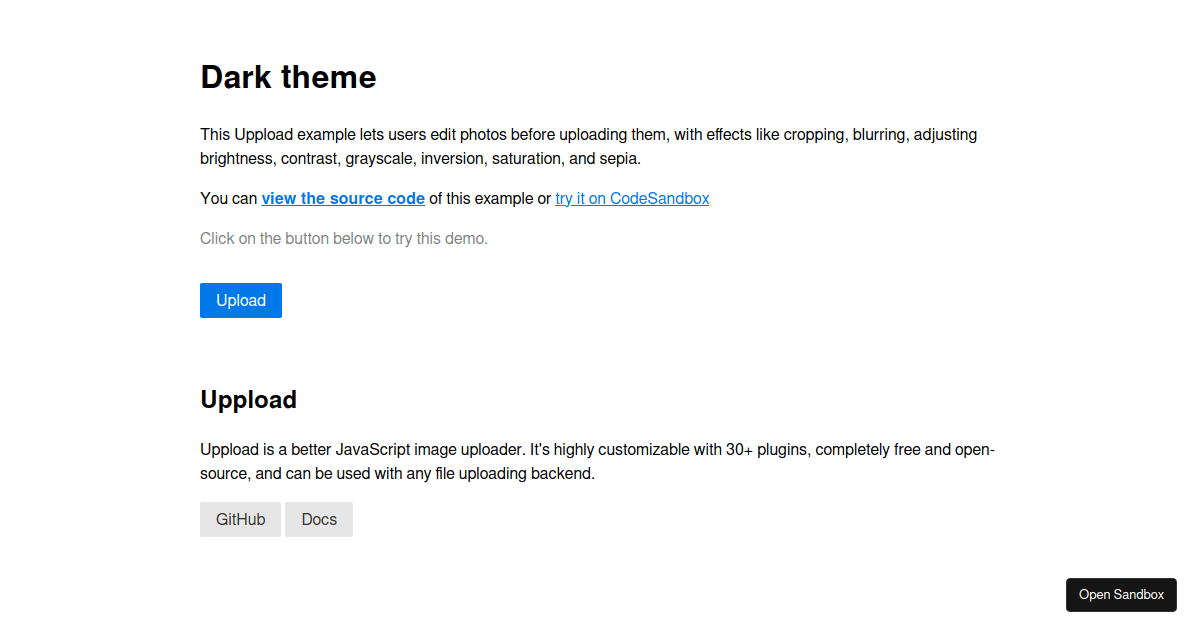Click the words "You can" before the link

(228, 198)
